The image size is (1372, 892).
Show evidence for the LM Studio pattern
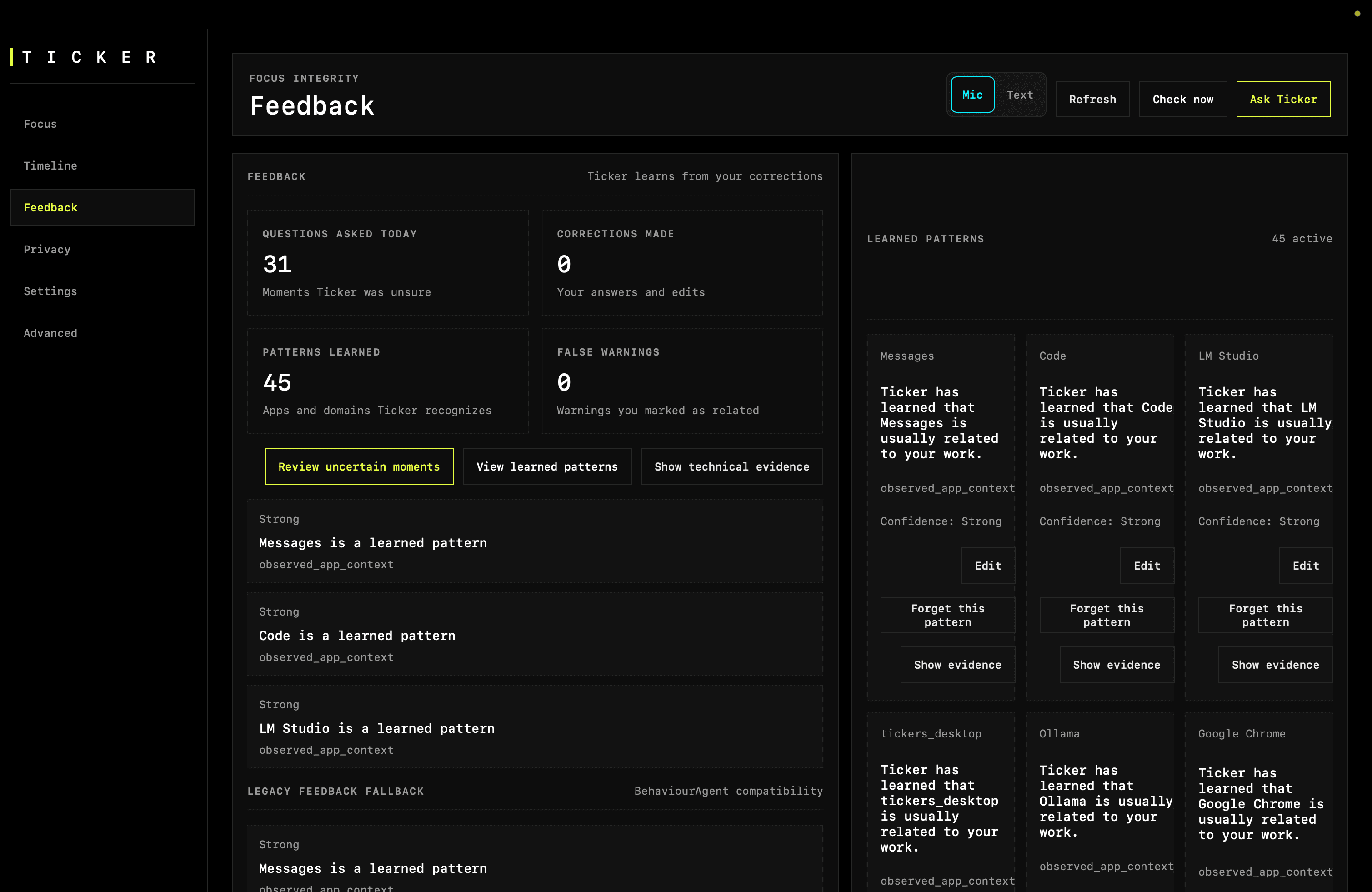click(x=1275, y=665)
